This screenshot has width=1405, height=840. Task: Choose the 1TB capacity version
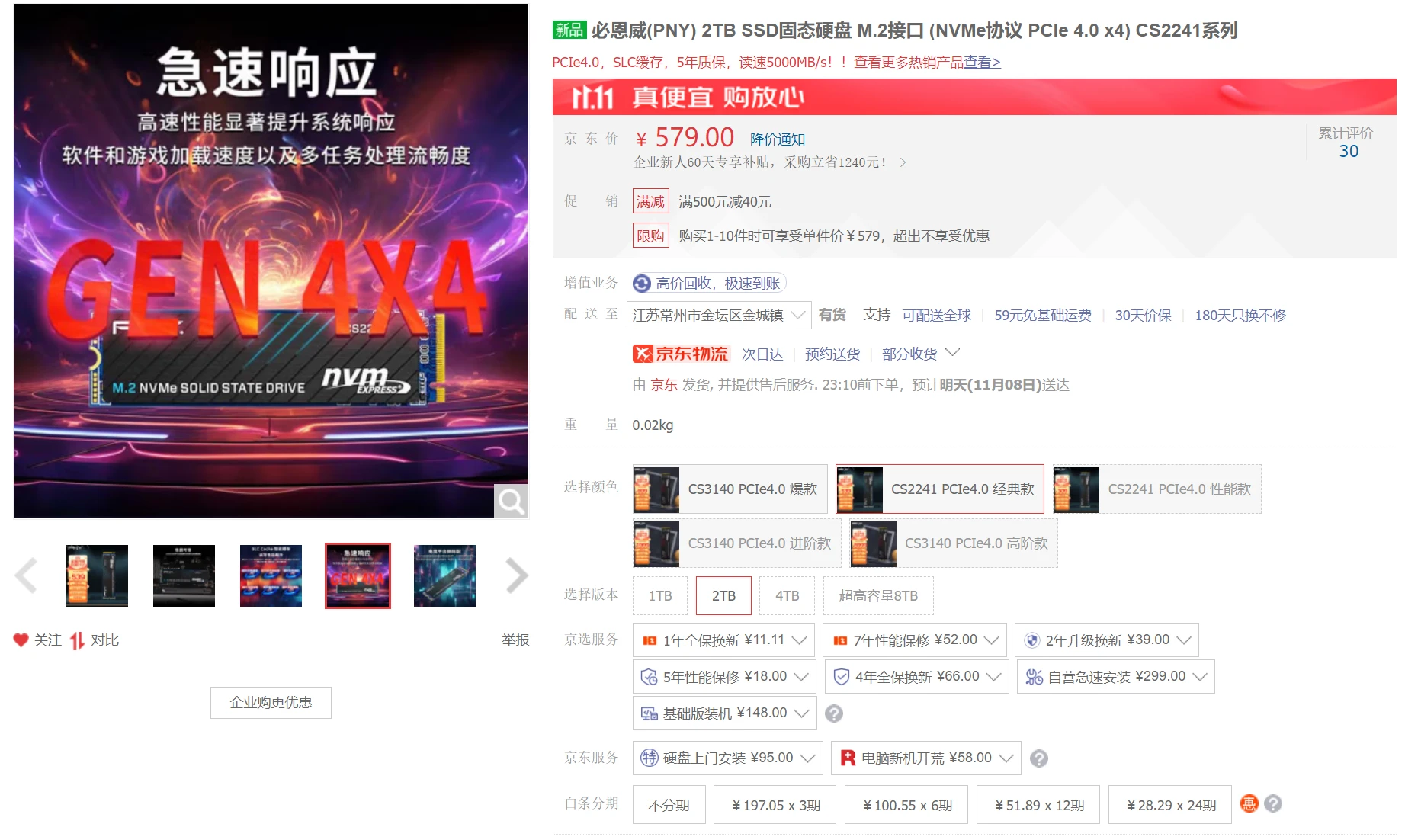coord(660,596)
